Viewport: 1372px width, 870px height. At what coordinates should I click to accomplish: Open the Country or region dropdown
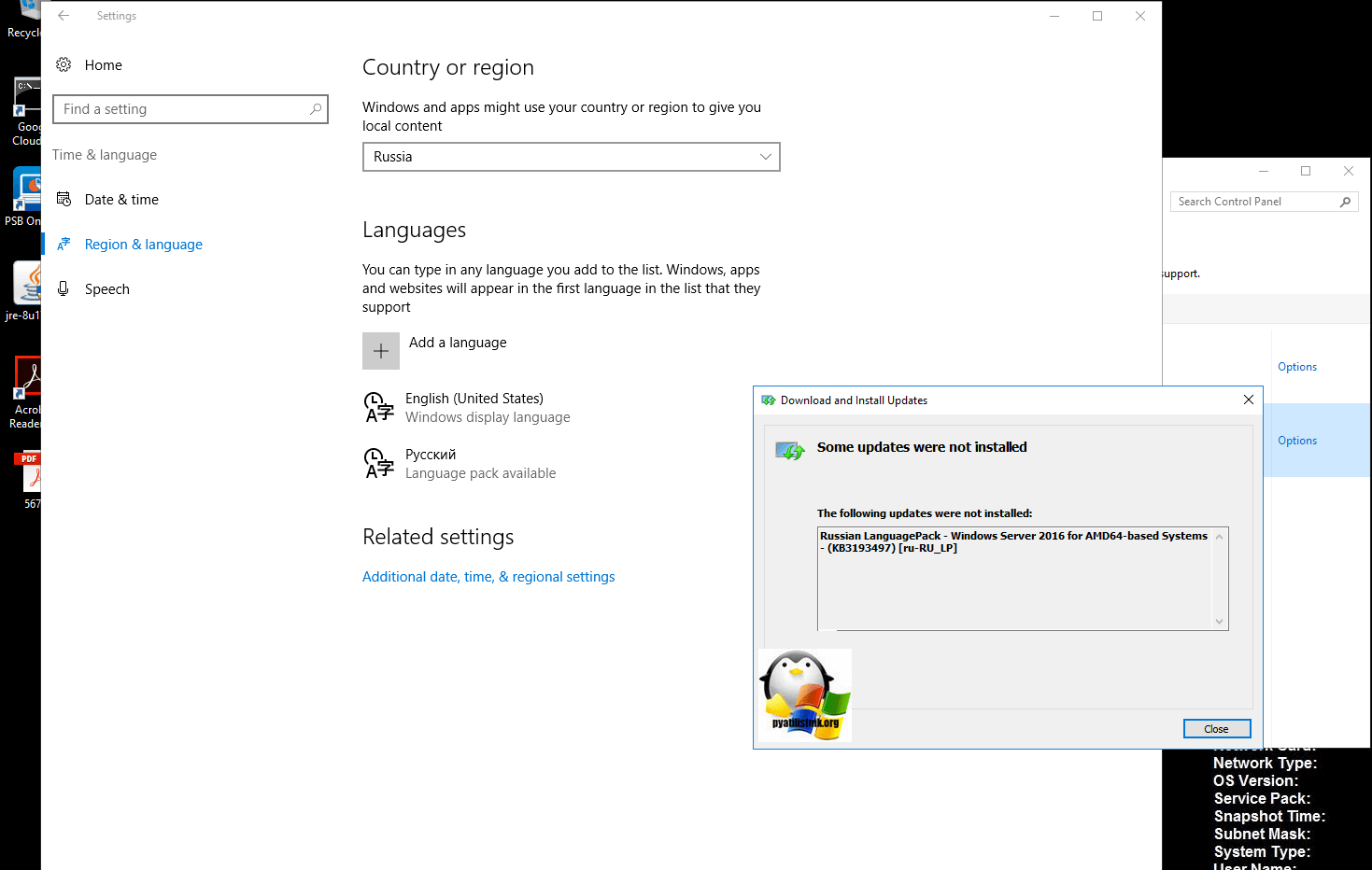(x=571, y=157)
